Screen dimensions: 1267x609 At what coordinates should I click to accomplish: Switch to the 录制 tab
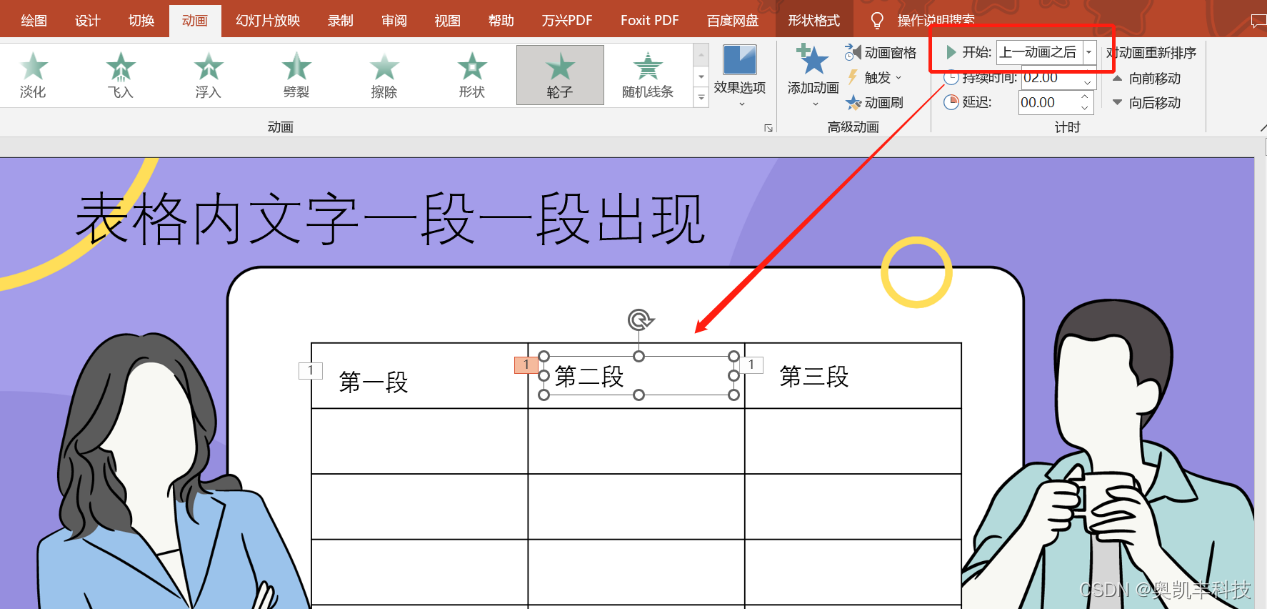click(x=341, y=21)
